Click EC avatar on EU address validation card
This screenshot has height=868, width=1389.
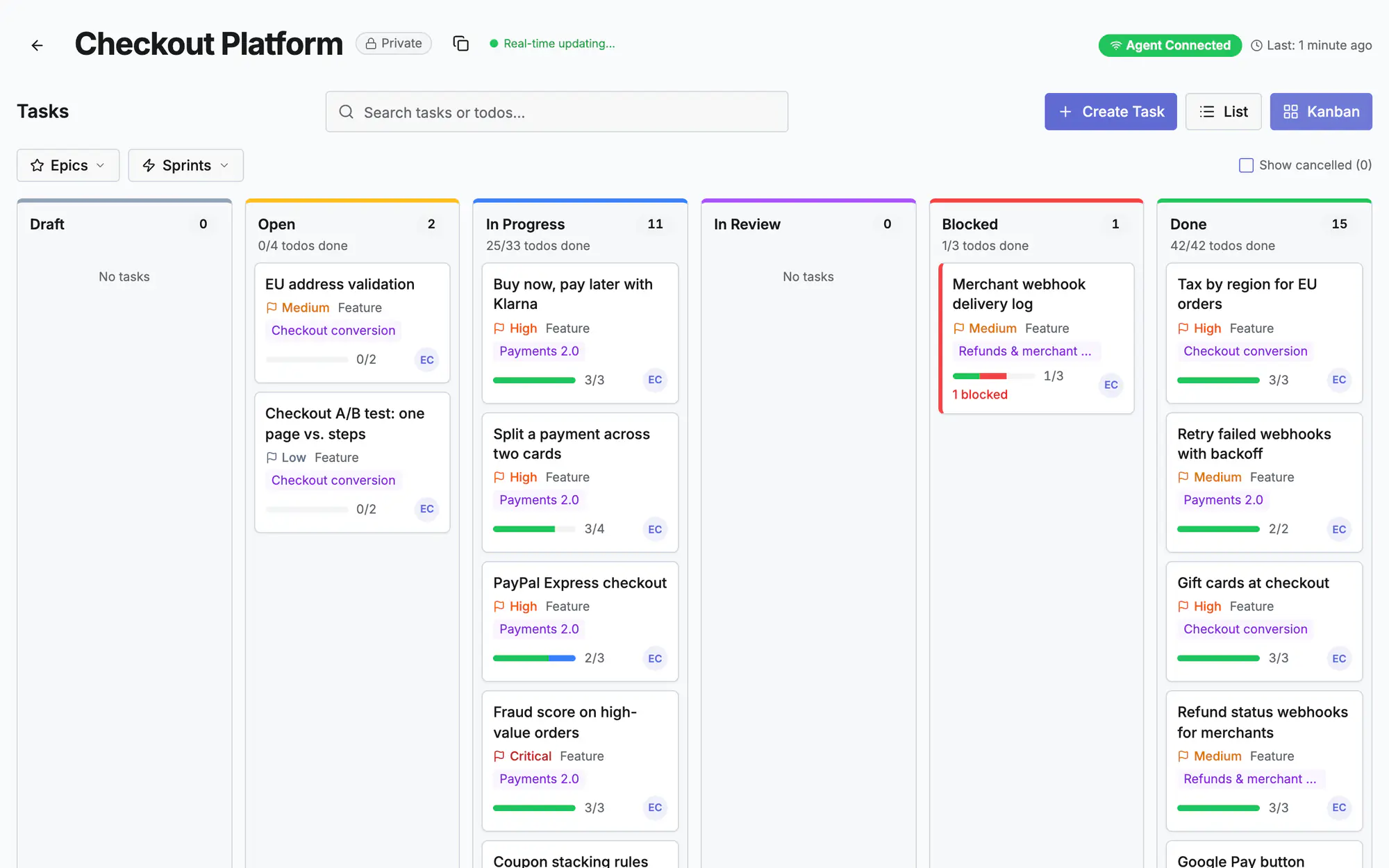click(x=427, y=360)
